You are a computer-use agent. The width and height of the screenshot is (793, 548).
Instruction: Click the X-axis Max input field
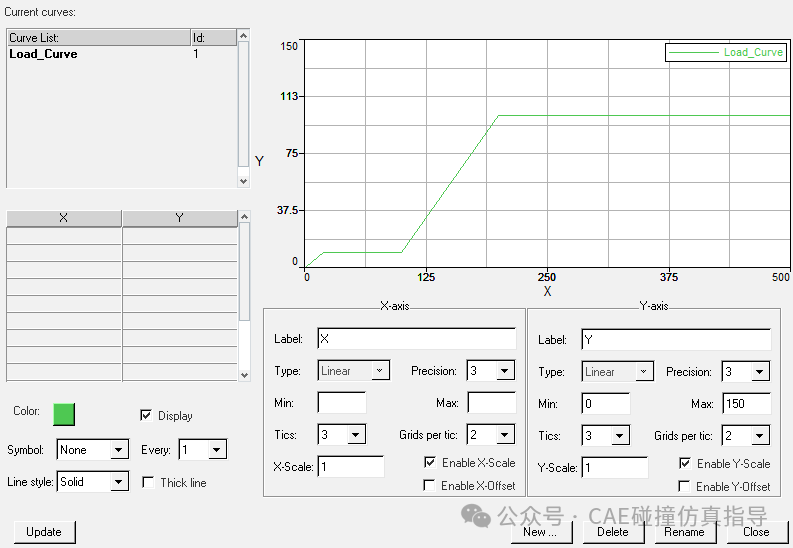tap(492, 403)
